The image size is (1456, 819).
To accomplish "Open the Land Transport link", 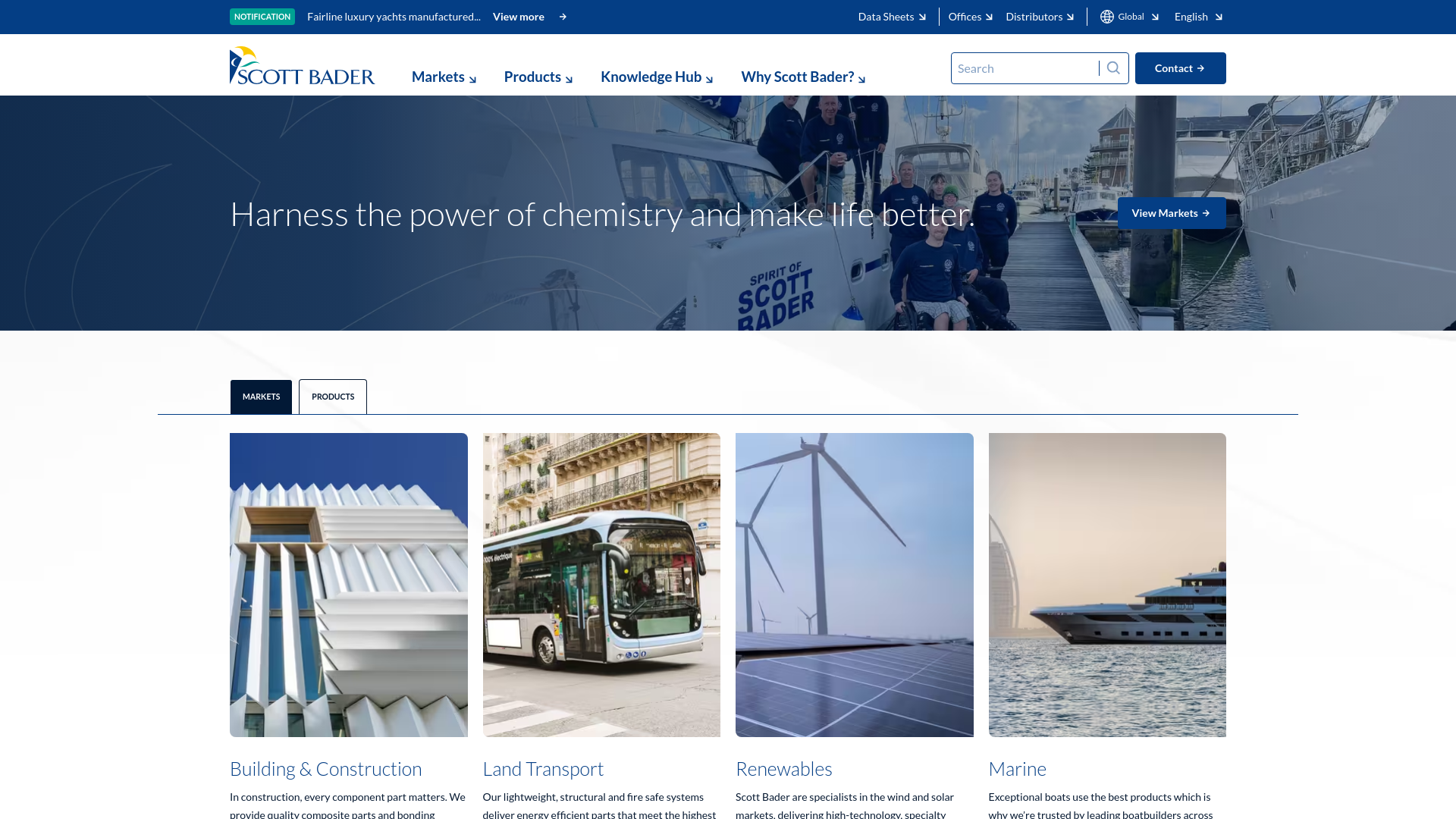I will [x=543, y=769].
